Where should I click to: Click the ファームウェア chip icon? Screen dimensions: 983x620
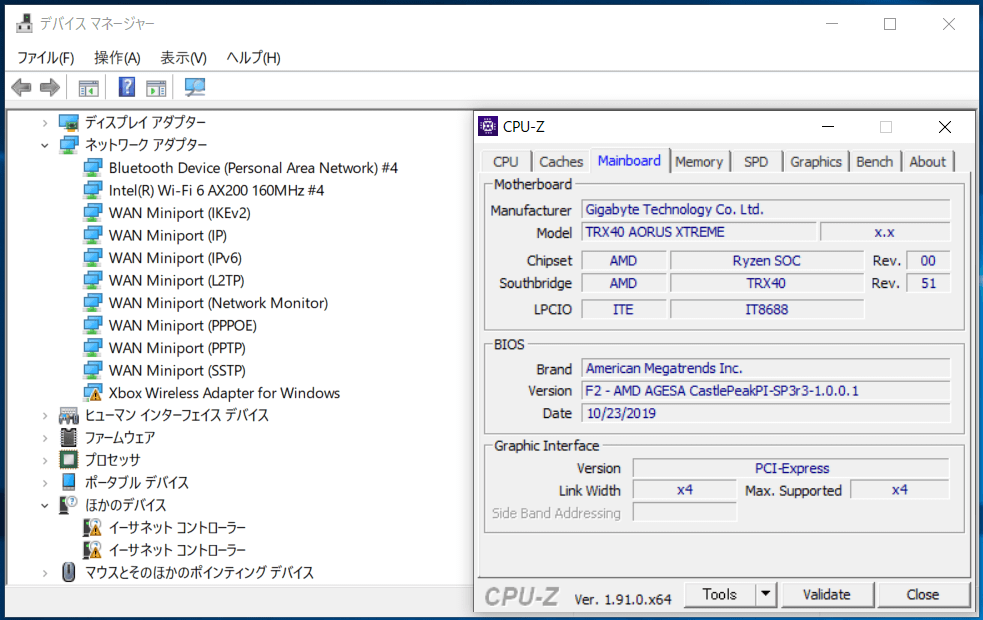[x=68, y=437]
